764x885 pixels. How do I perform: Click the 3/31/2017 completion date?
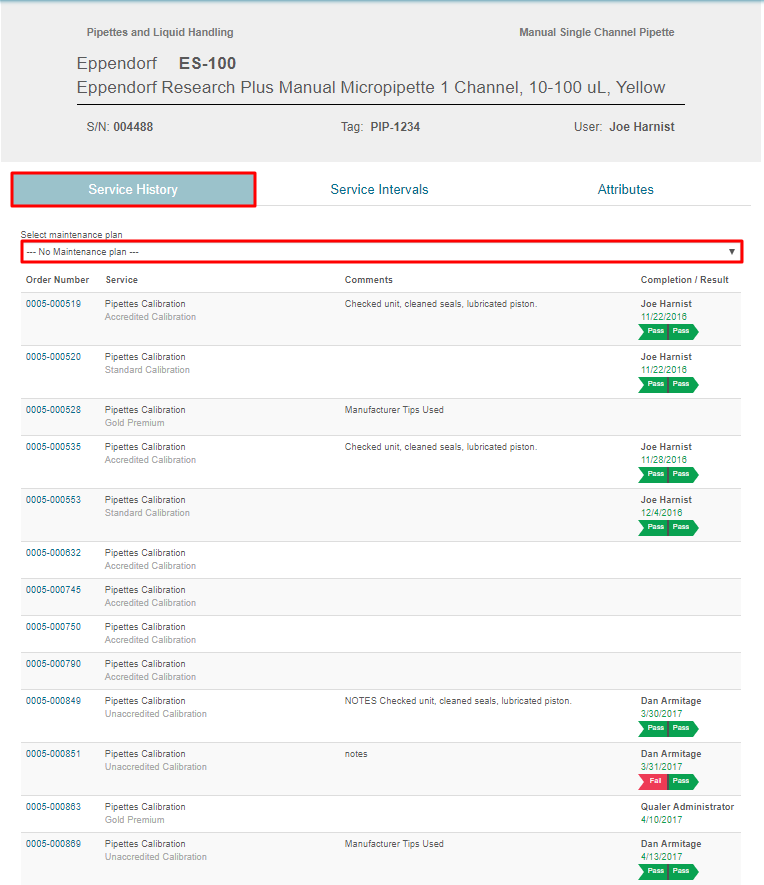[661, 766]
